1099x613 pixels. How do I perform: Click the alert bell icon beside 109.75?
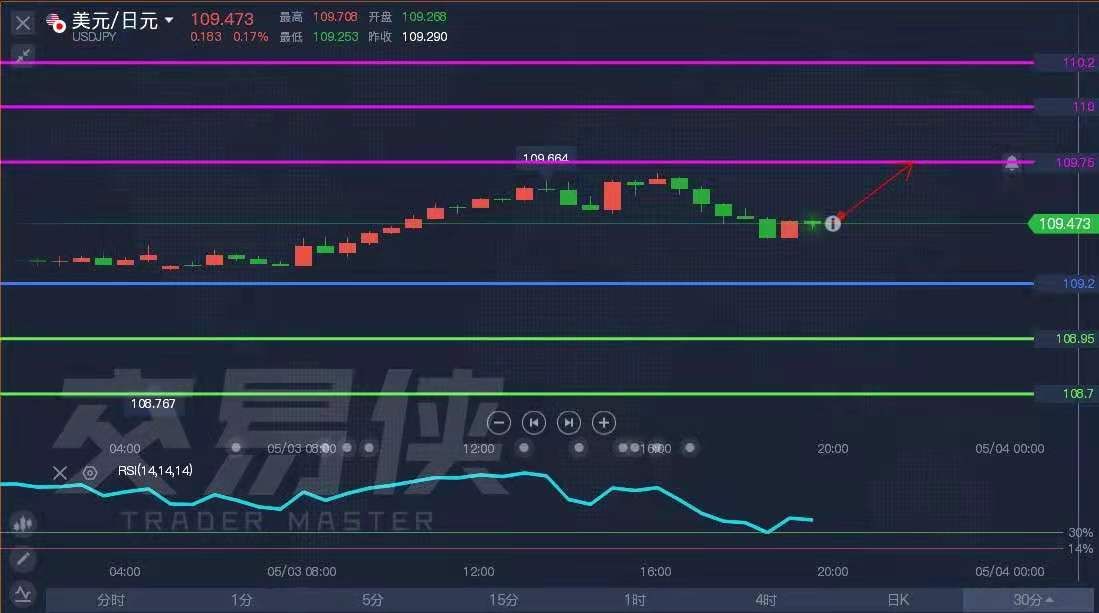1011,162
